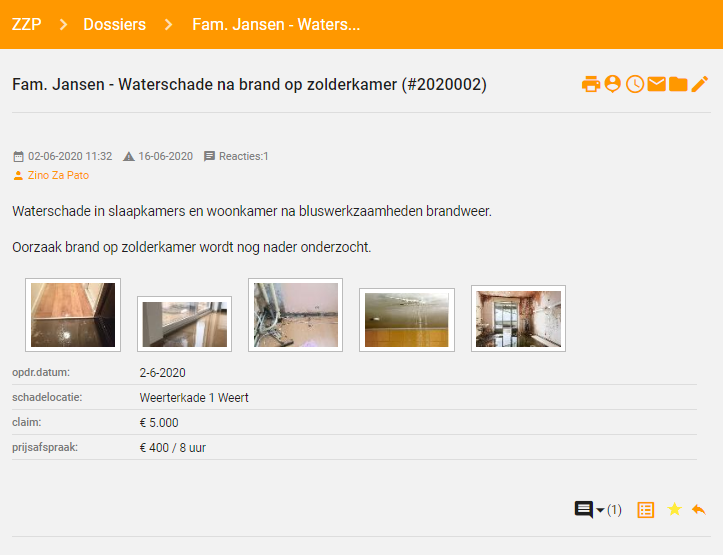The image size is (723, 555).
Task: Open the orange list view icon
Action: [646, 510]
